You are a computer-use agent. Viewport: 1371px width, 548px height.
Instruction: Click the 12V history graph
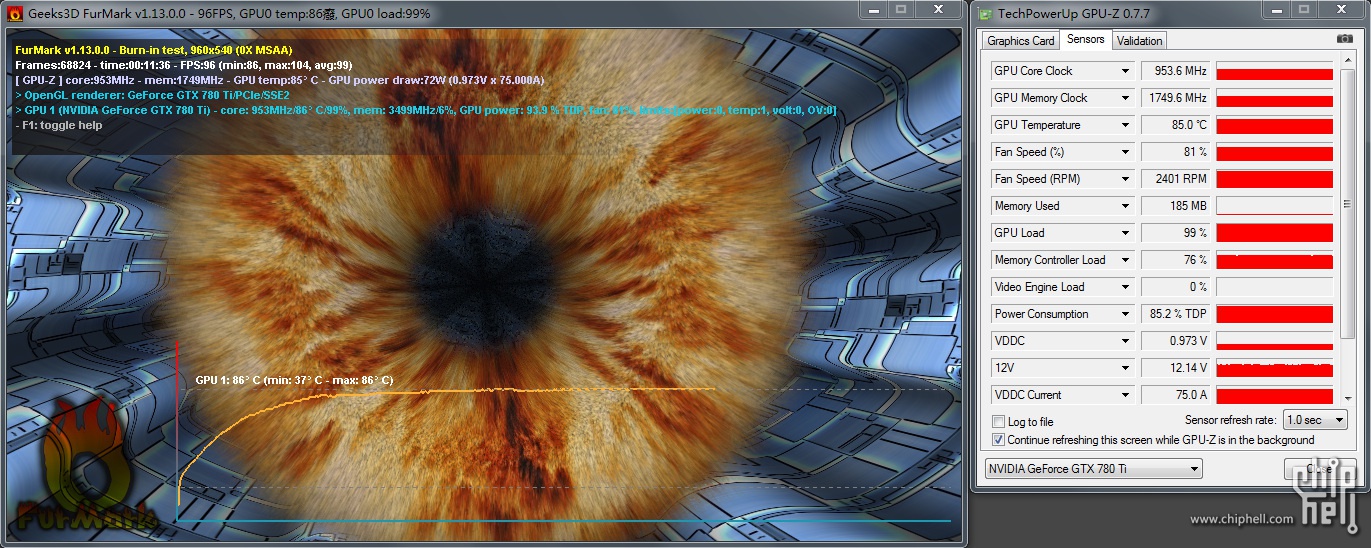[1275, 368]
